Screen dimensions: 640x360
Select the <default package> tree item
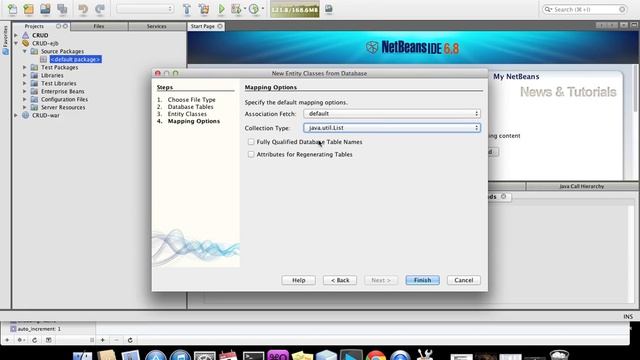(76, 59)
